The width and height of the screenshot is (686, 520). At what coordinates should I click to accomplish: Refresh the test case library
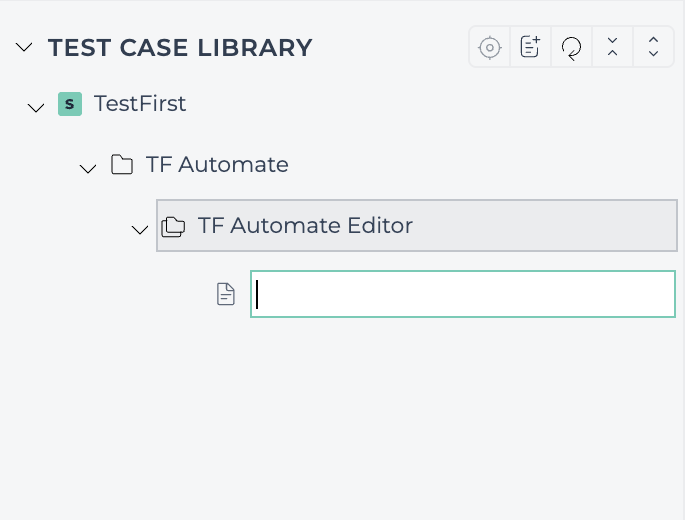pos(571,48)
